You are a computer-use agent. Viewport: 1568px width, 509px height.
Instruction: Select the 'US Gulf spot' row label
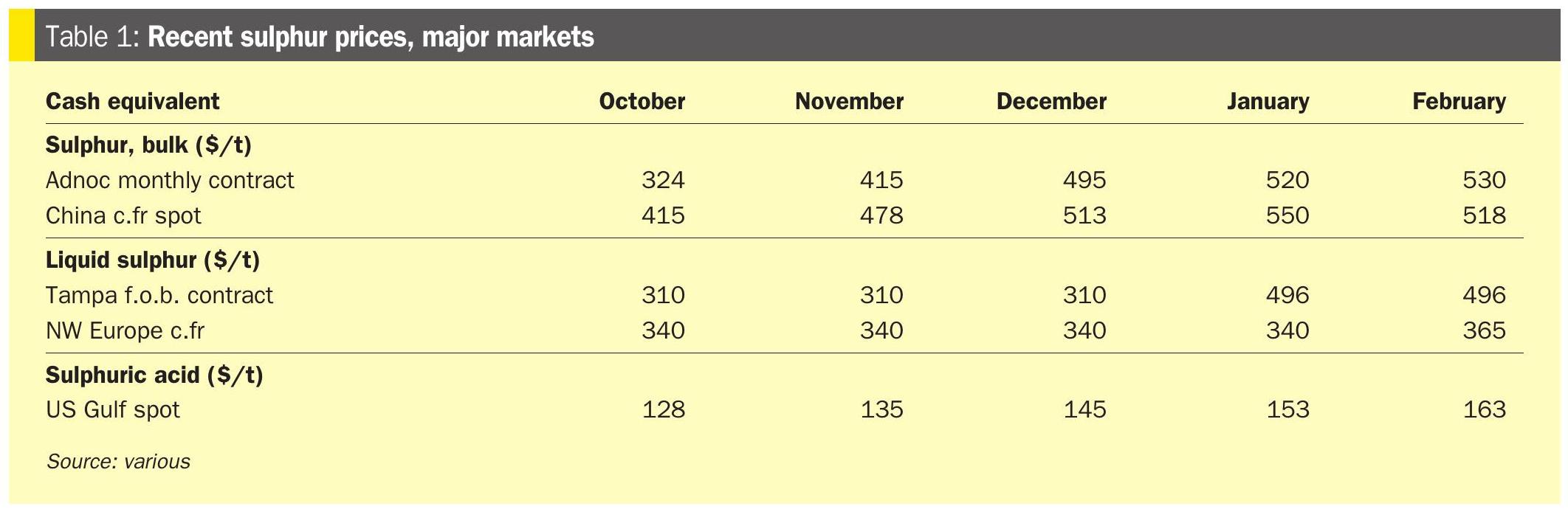(x=113, y=409)
